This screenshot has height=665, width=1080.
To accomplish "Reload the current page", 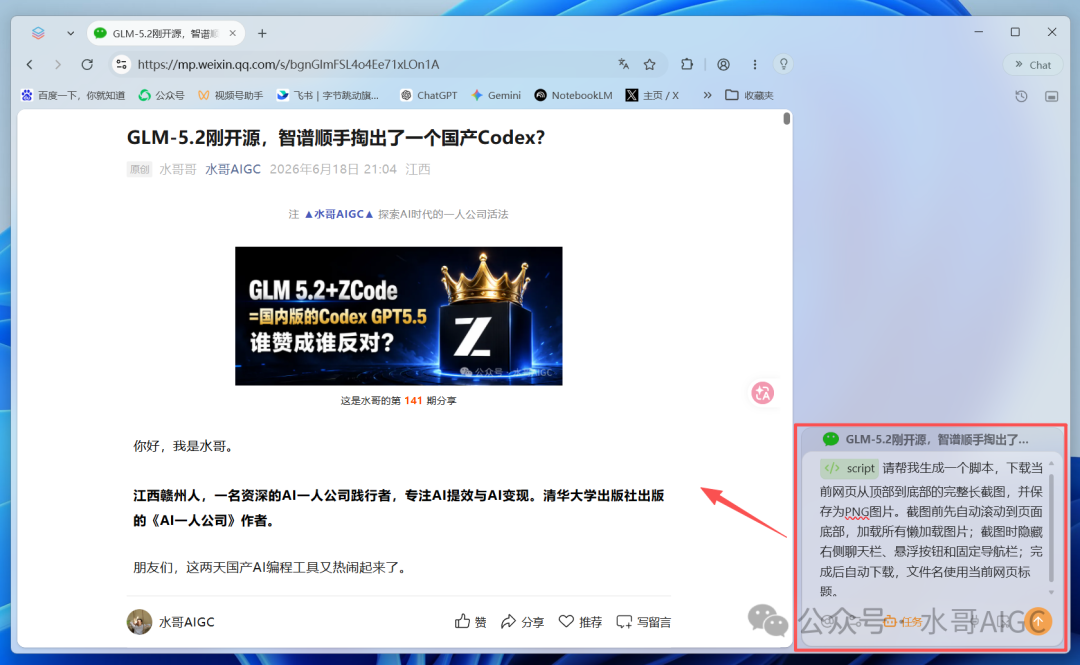I will (87, 64).
